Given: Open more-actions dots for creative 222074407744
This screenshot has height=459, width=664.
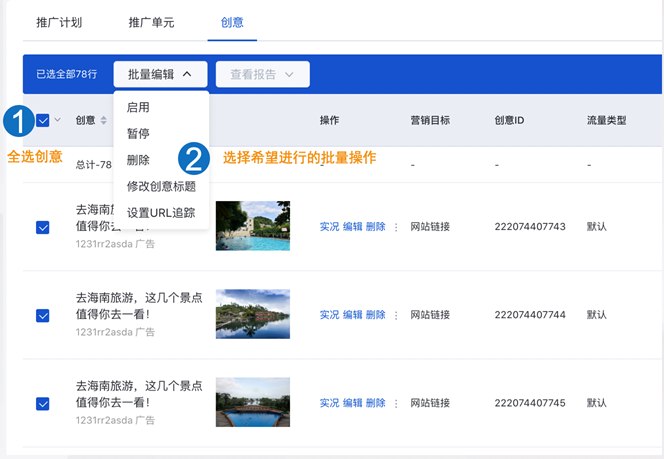Looking at the screenshot, I should pyautogui.click(x=396, y=315).
